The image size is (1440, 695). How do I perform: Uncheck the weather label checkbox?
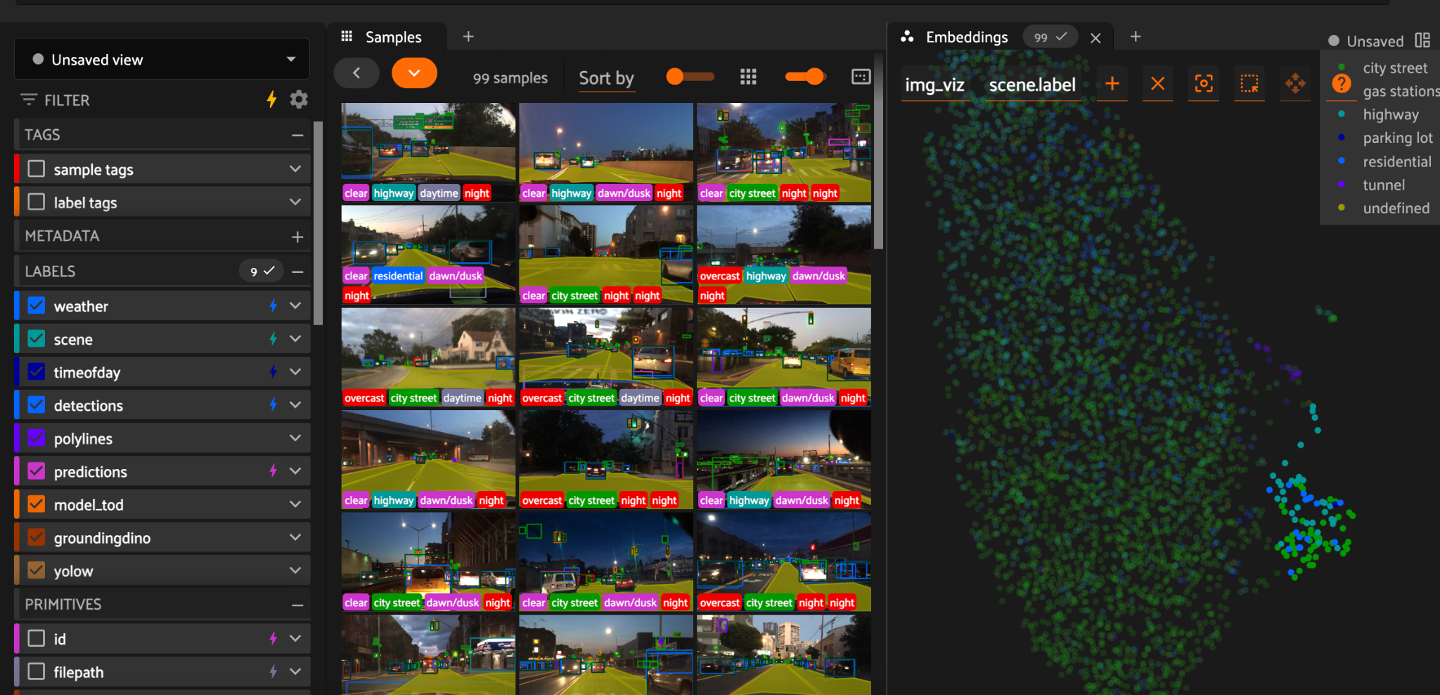click(x=37, y=306)
